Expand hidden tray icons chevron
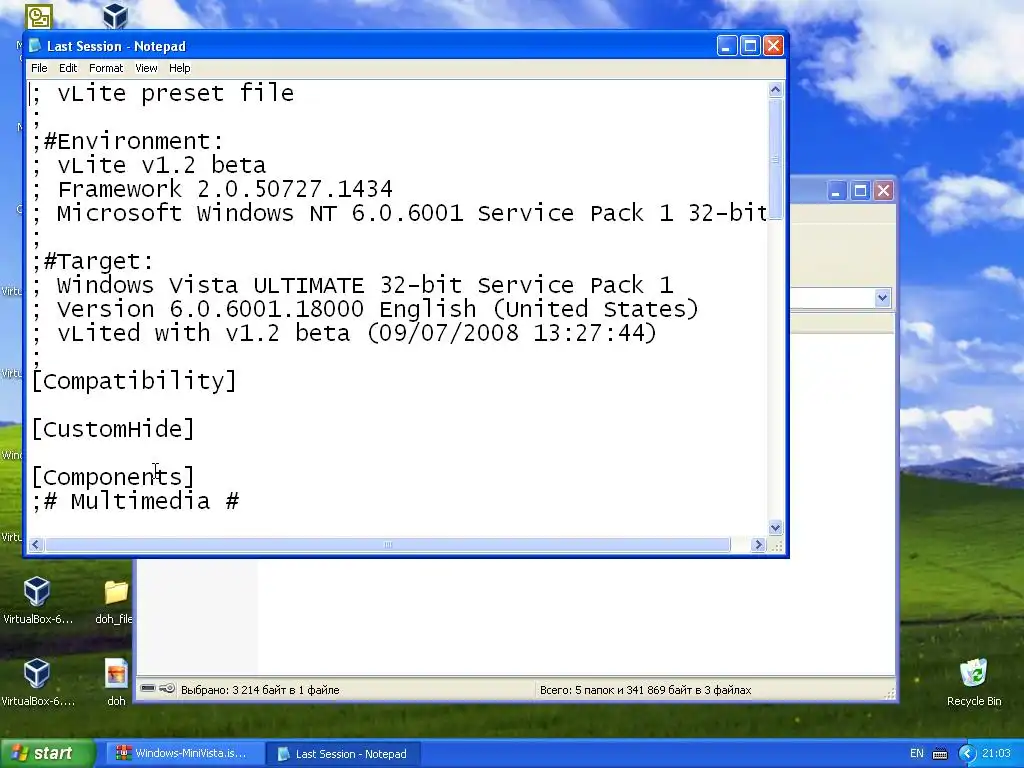 (x=967, y=754)
